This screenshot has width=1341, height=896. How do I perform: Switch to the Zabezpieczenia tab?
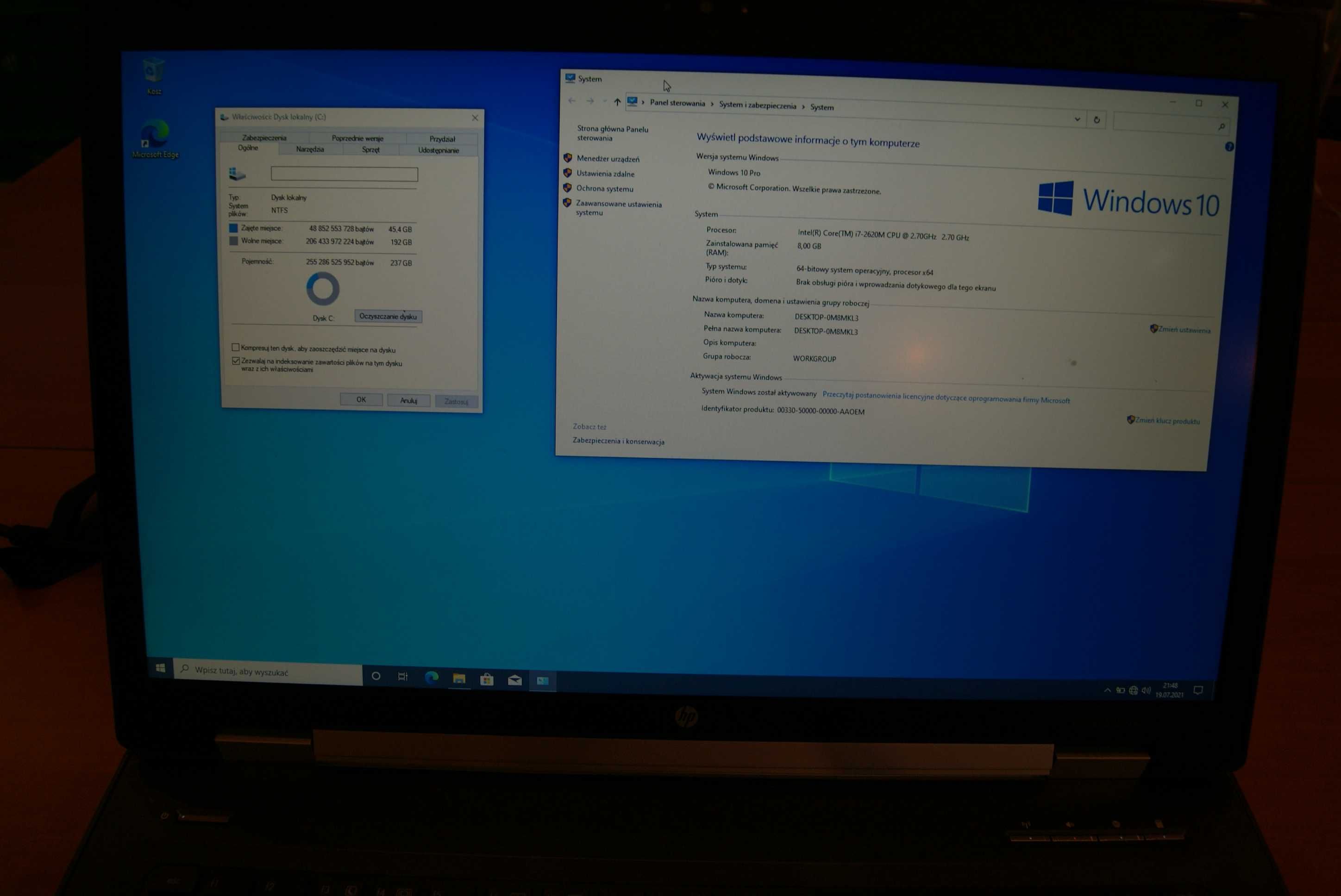pyautogui.click(x=264, y=138)
